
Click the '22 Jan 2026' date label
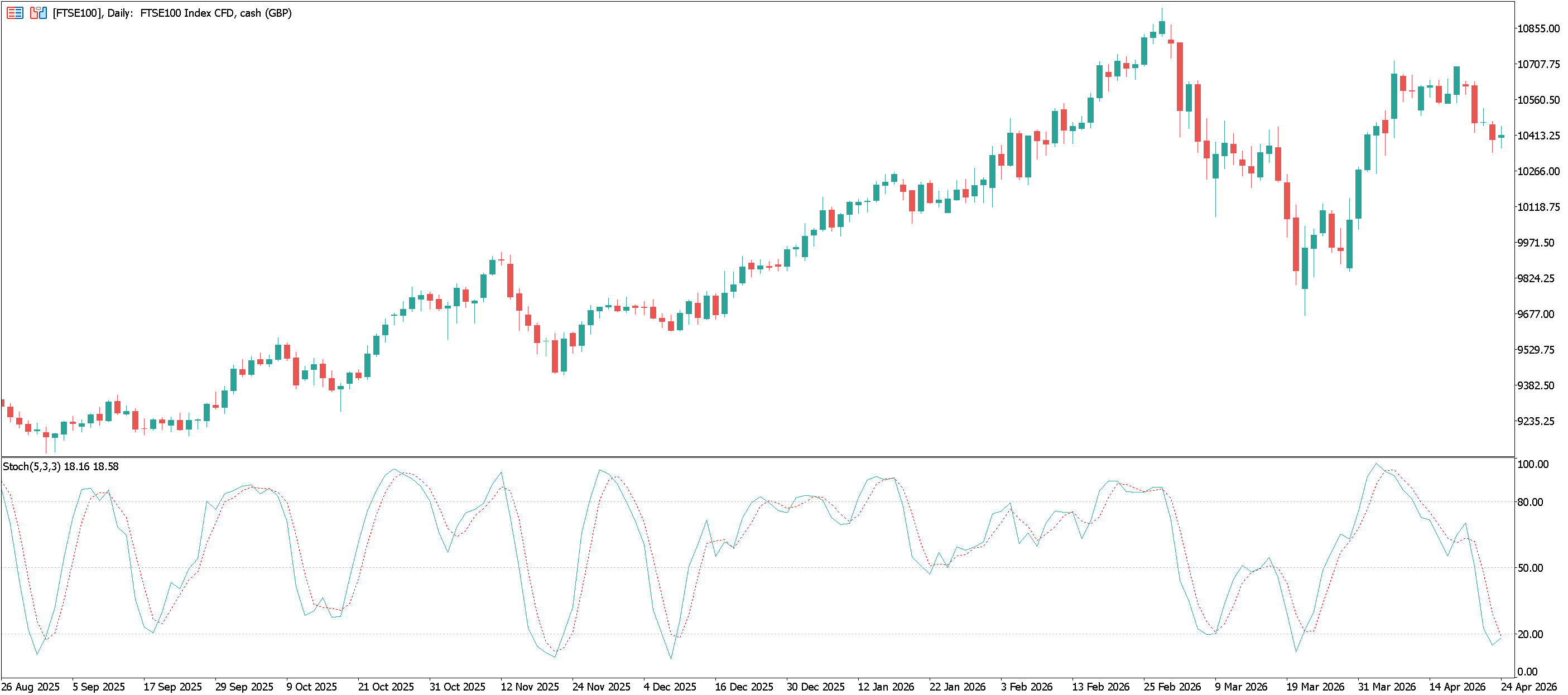tap(958, 687)
